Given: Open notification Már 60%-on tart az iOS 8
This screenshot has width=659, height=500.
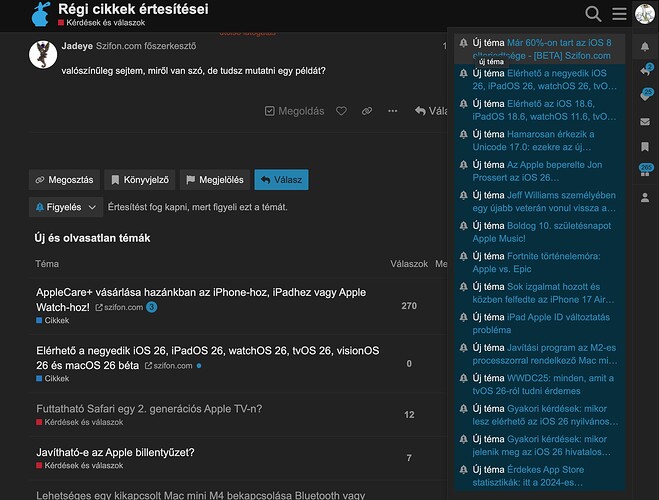Looking at the screenshot, I should 540,49.
